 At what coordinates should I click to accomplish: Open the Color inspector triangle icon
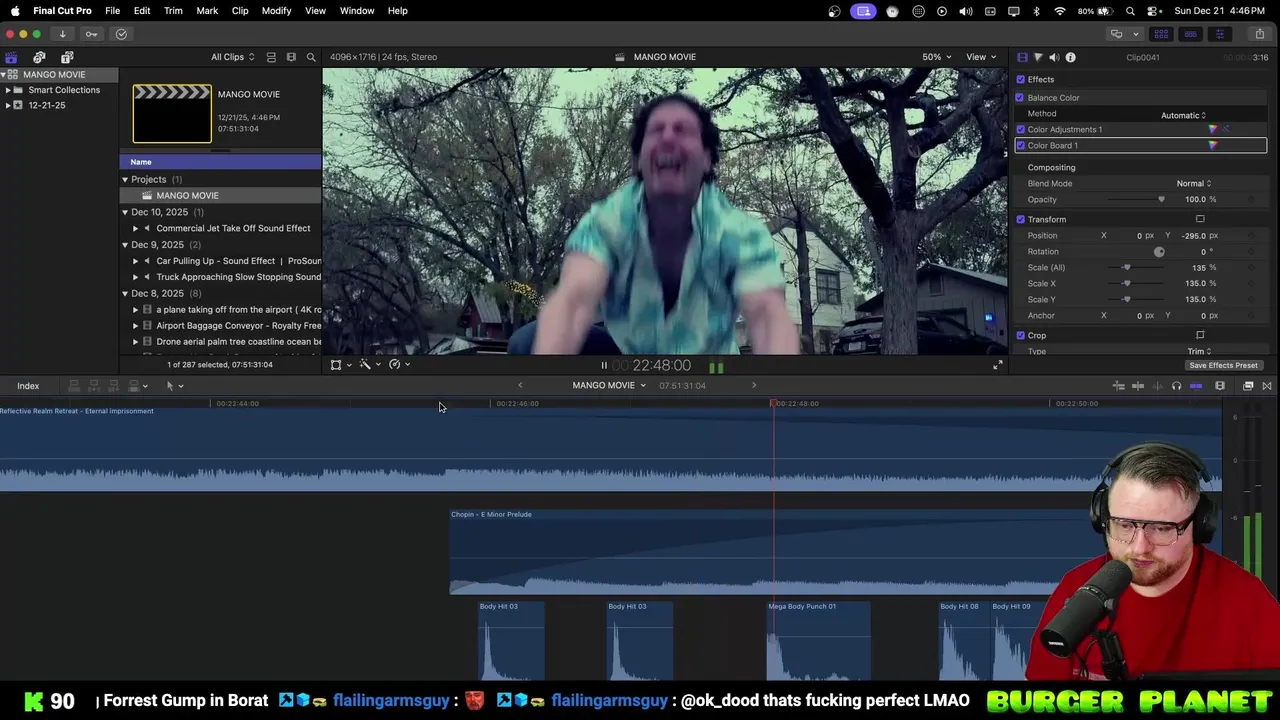click(x=1038, y=58)
